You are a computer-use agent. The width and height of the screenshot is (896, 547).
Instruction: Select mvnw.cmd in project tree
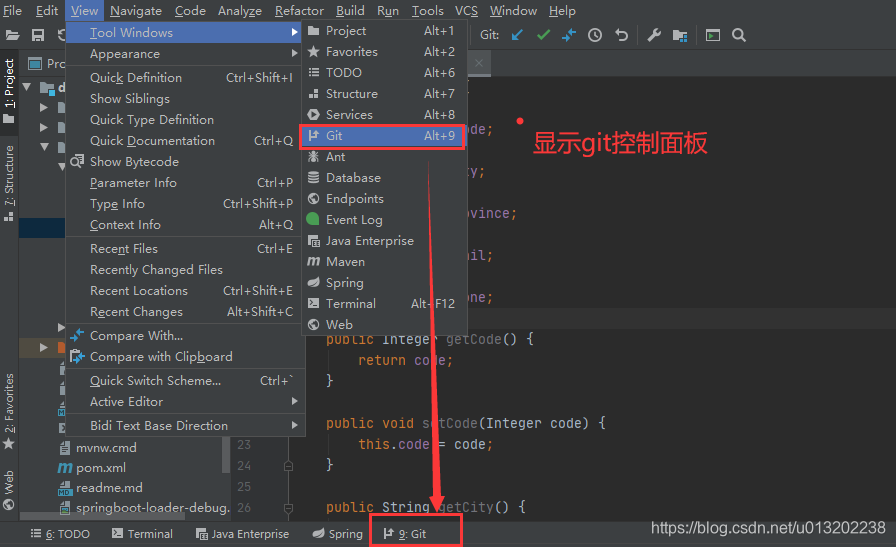point(97,448)
